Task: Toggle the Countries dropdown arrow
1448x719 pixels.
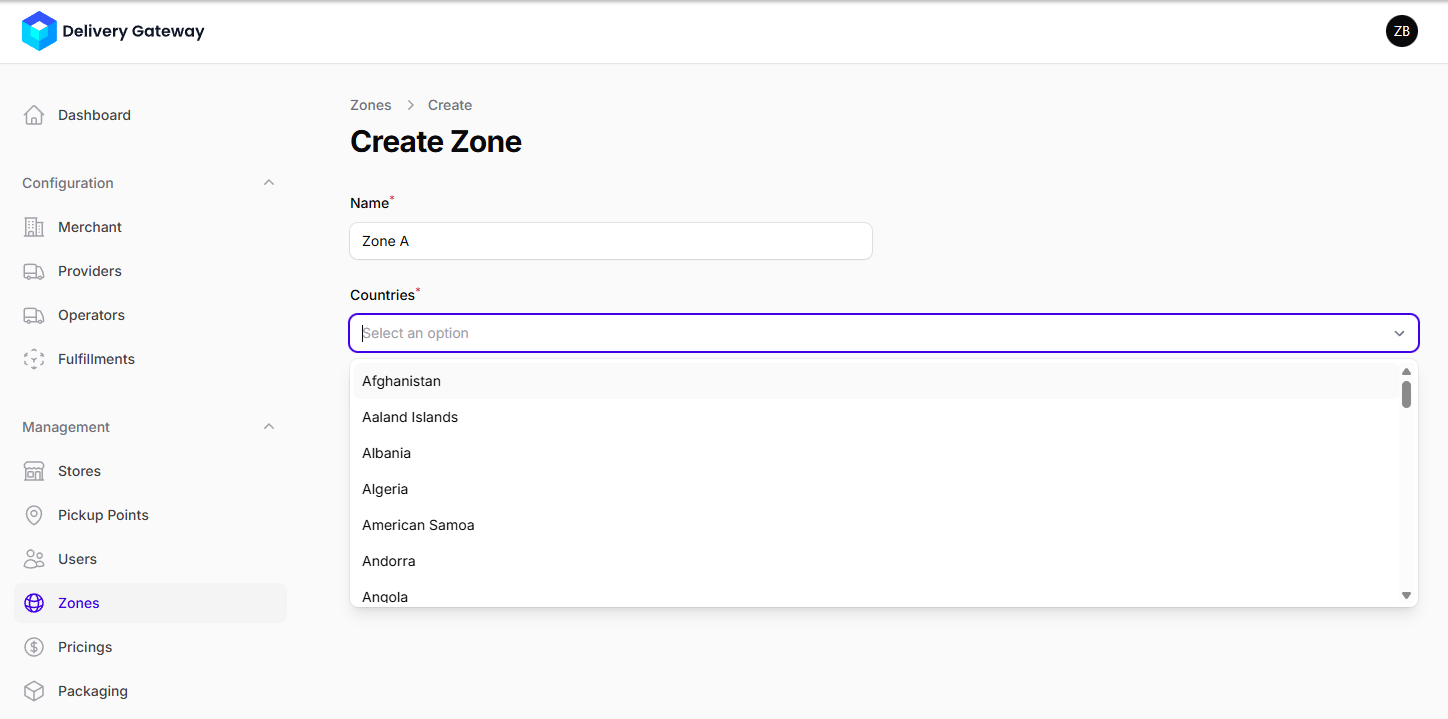Action: [x=1399, y=333]
